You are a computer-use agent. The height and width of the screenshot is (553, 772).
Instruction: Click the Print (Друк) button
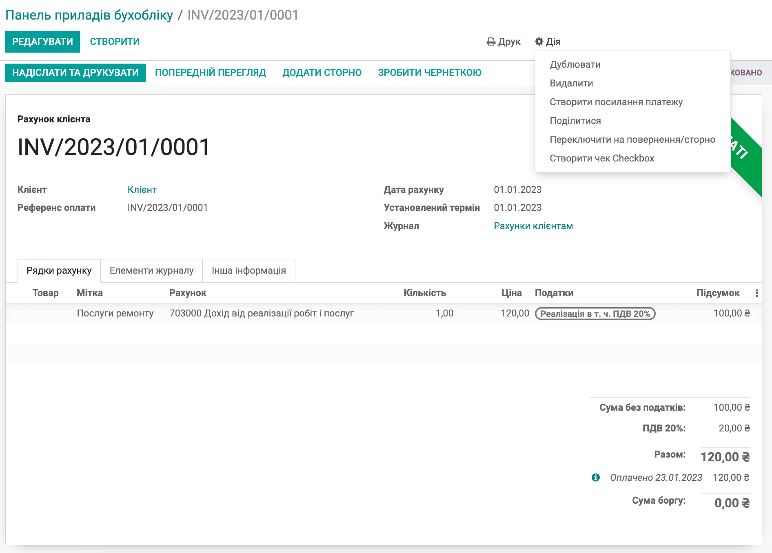503,42
